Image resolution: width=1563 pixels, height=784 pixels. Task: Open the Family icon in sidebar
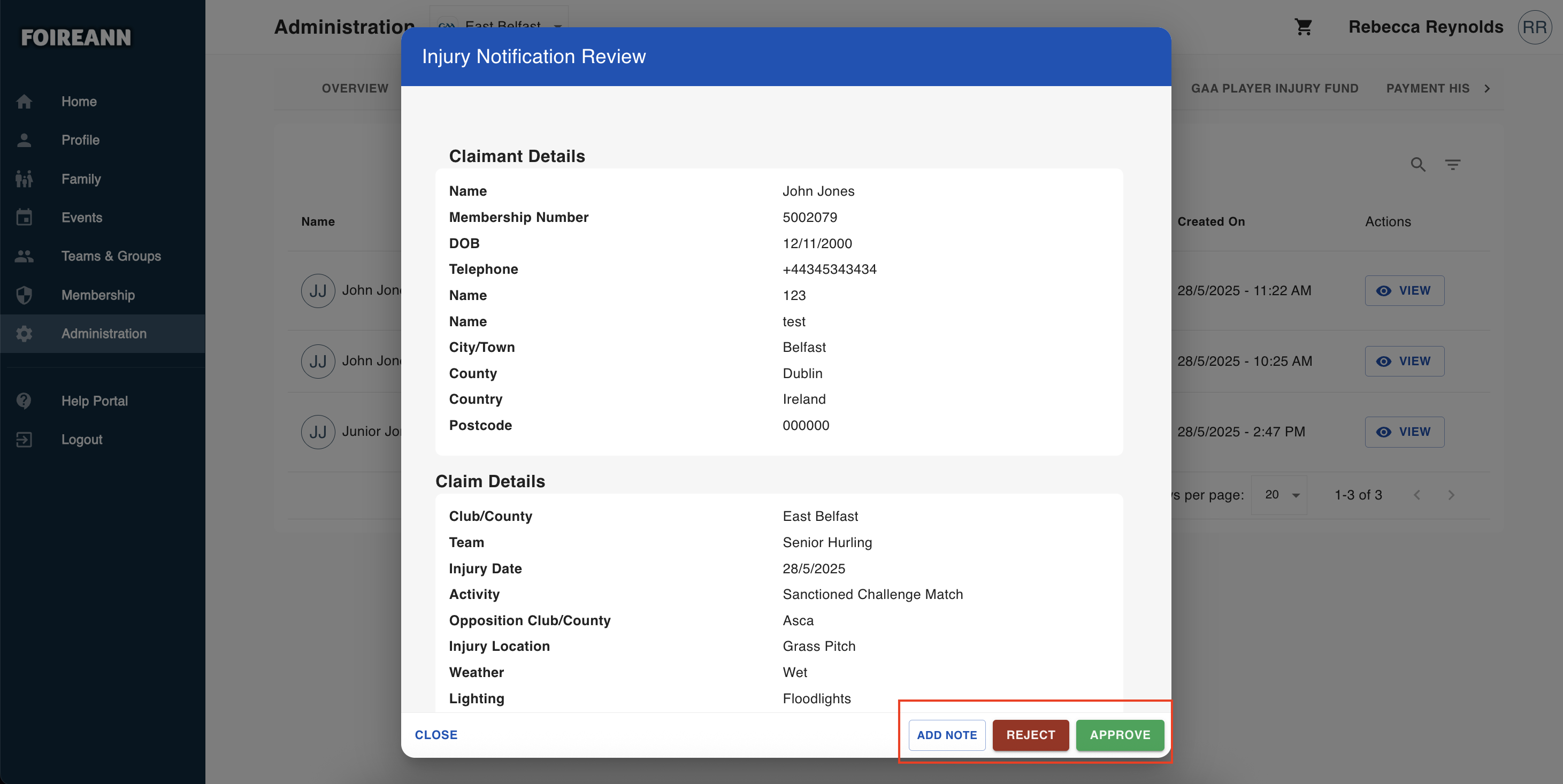click(24, 179)
